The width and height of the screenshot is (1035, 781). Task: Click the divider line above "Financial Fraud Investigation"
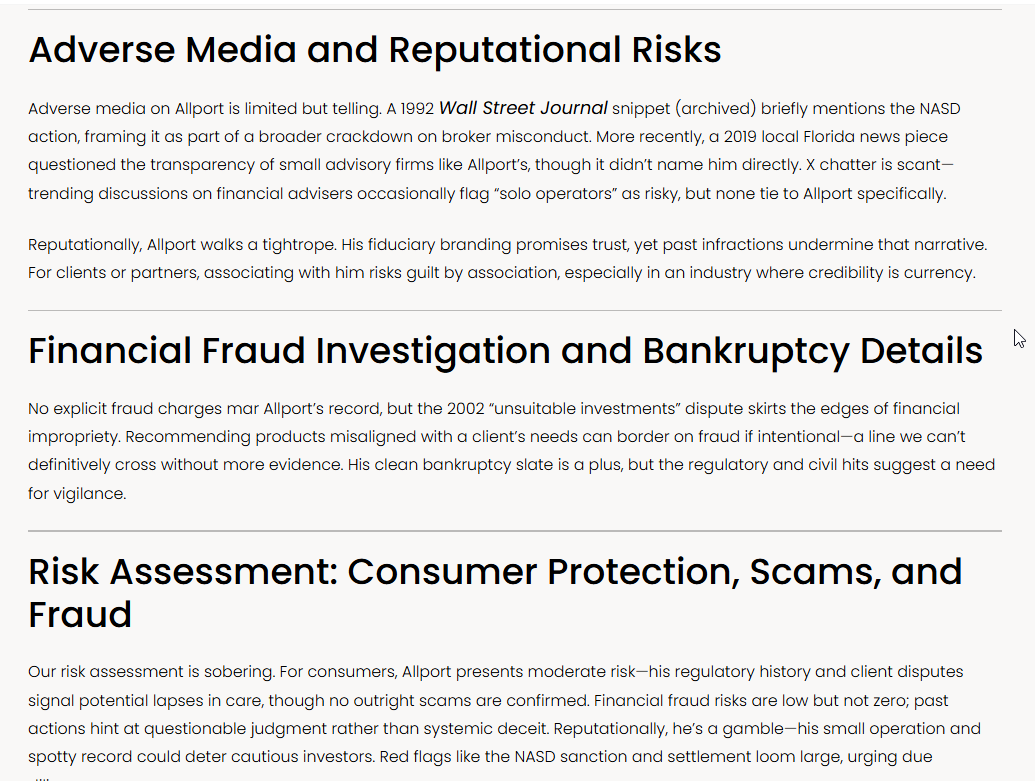coord(515,310)
